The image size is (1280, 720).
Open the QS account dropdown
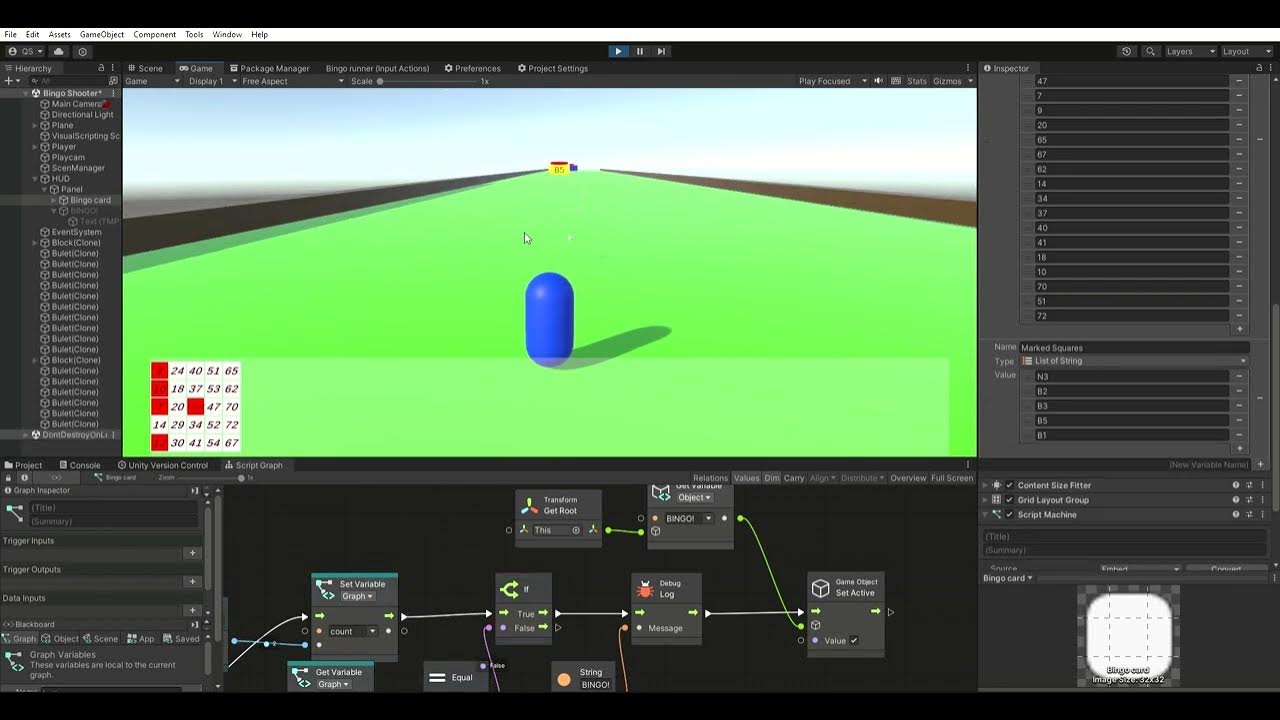click(x=25, y=51)
